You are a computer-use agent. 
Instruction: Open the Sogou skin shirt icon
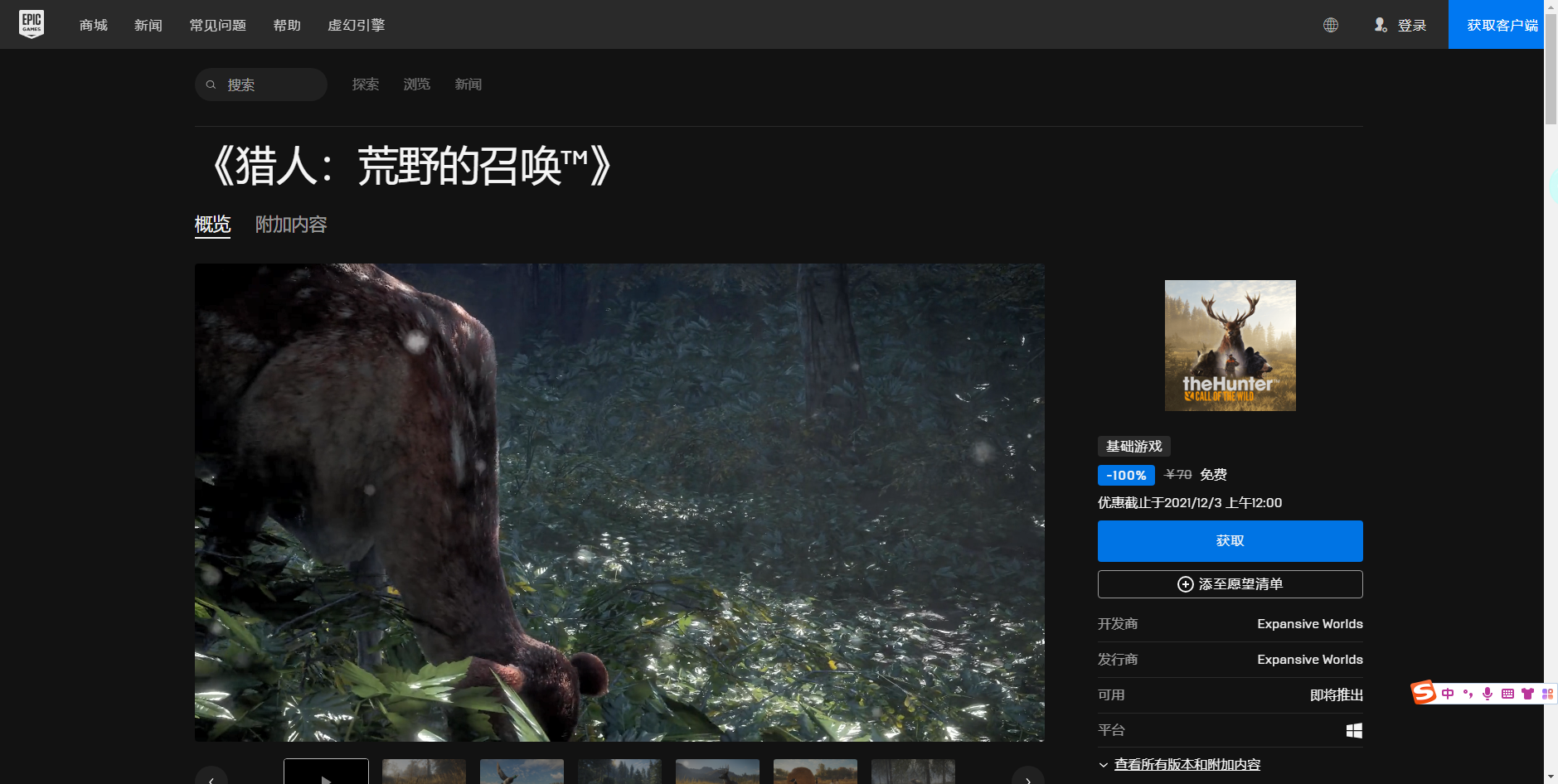pos(1528,694)
